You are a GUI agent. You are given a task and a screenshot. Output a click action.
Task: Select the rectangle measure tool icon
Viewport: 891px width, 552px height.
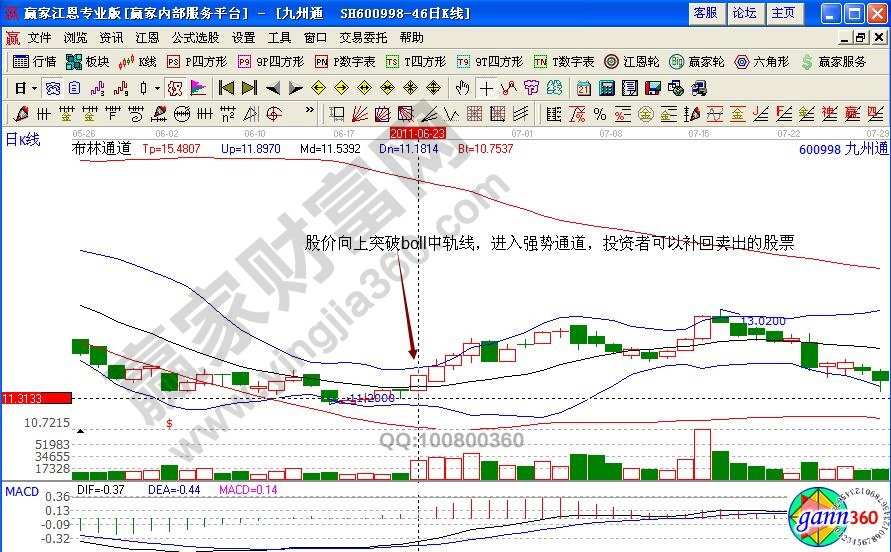pyautogui.click(x=337, y=114)
